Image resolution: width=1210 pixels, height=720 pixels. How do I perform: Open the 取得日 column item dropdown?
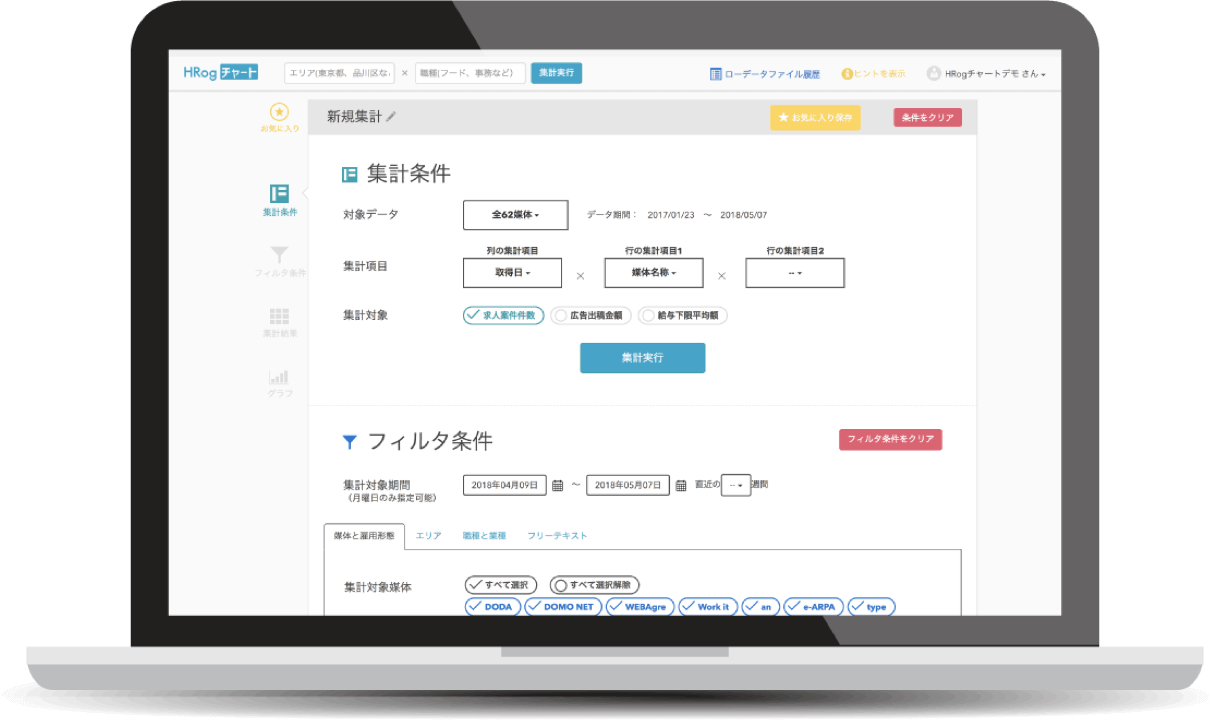(x=512, y=273)
